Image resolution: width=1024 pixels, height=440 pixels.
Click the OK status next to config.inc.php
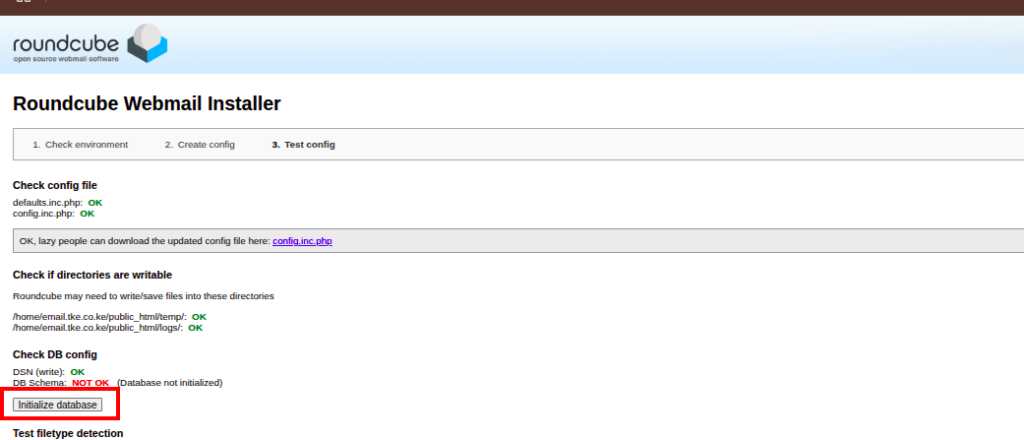pos(88,213)
